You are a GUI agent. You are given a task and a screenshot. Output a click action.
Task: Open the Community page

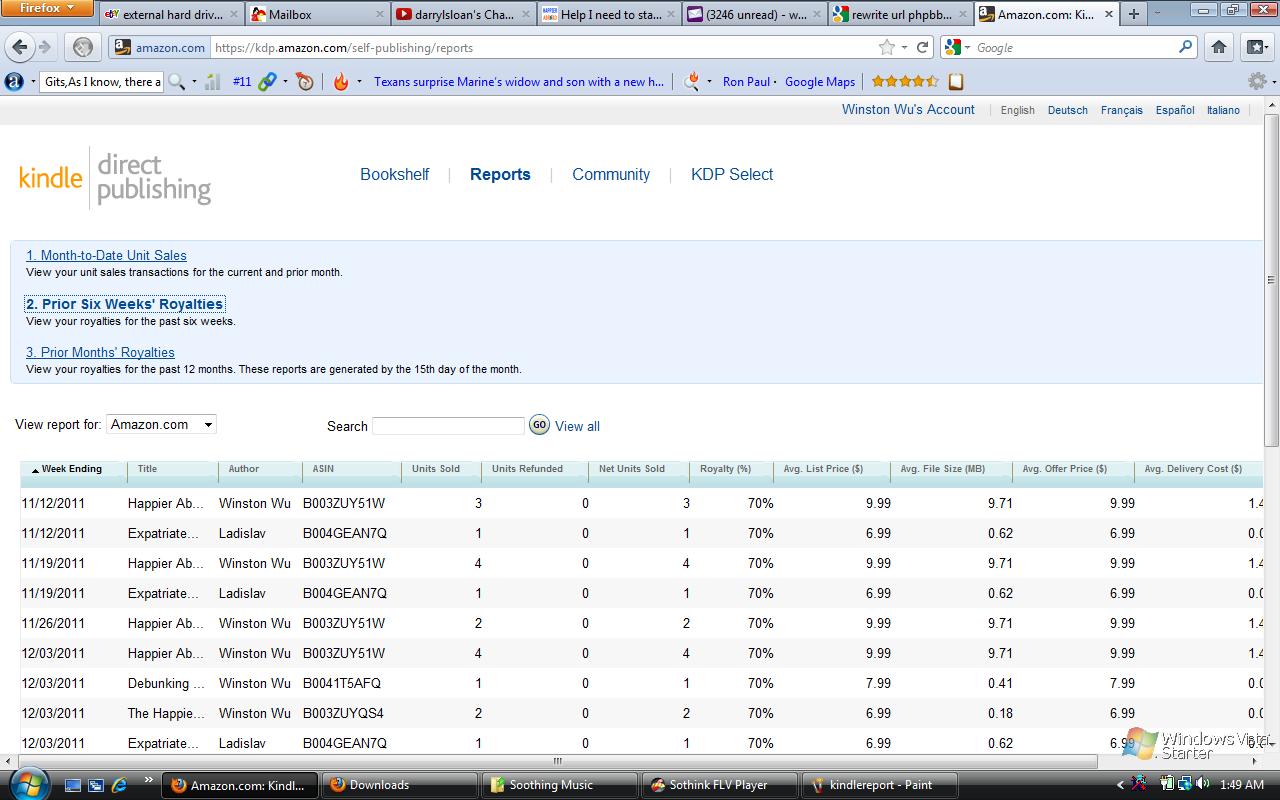(611, 174)
